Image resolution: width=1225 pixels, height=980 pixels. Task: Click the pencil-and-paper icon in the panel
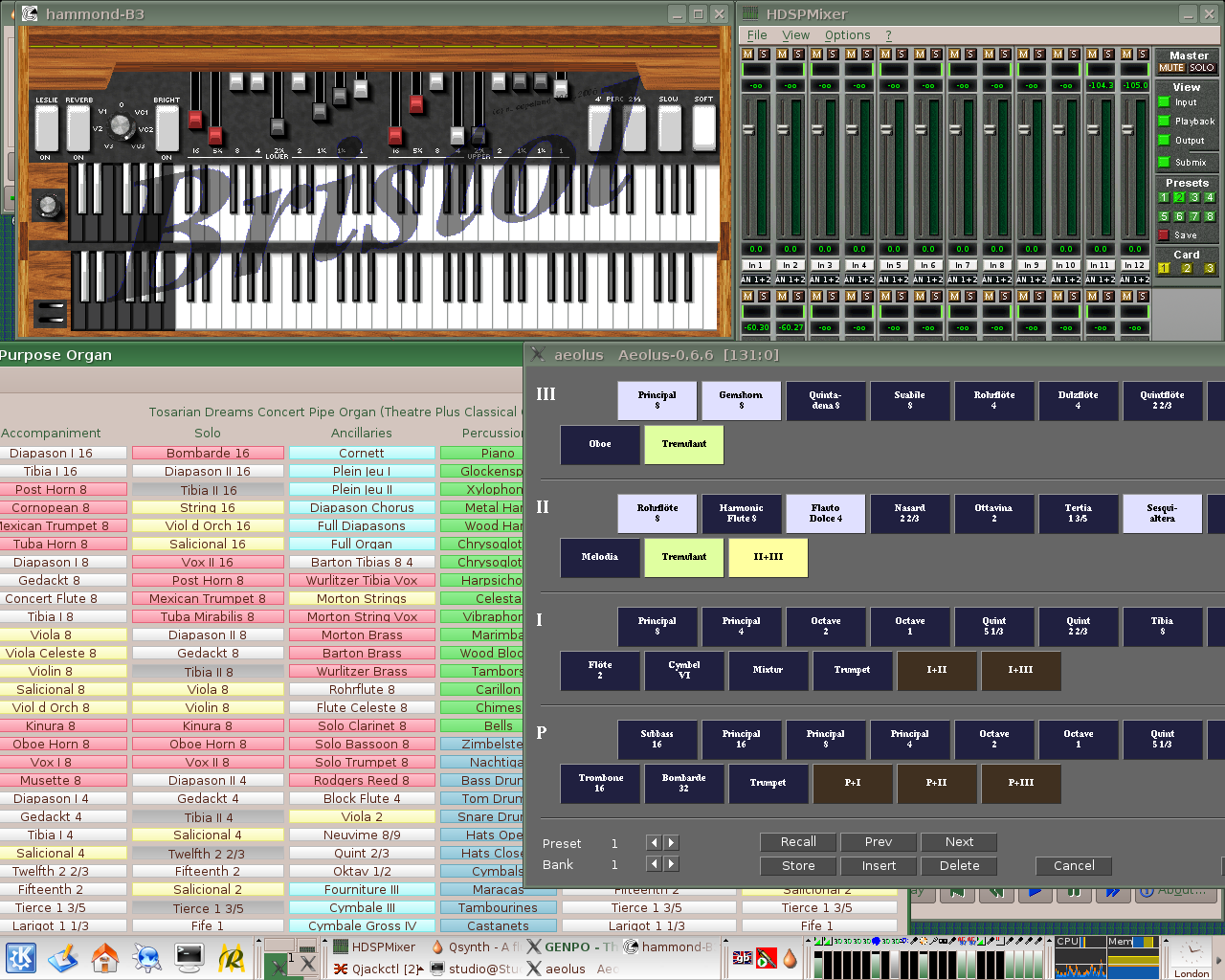point(63,958)
